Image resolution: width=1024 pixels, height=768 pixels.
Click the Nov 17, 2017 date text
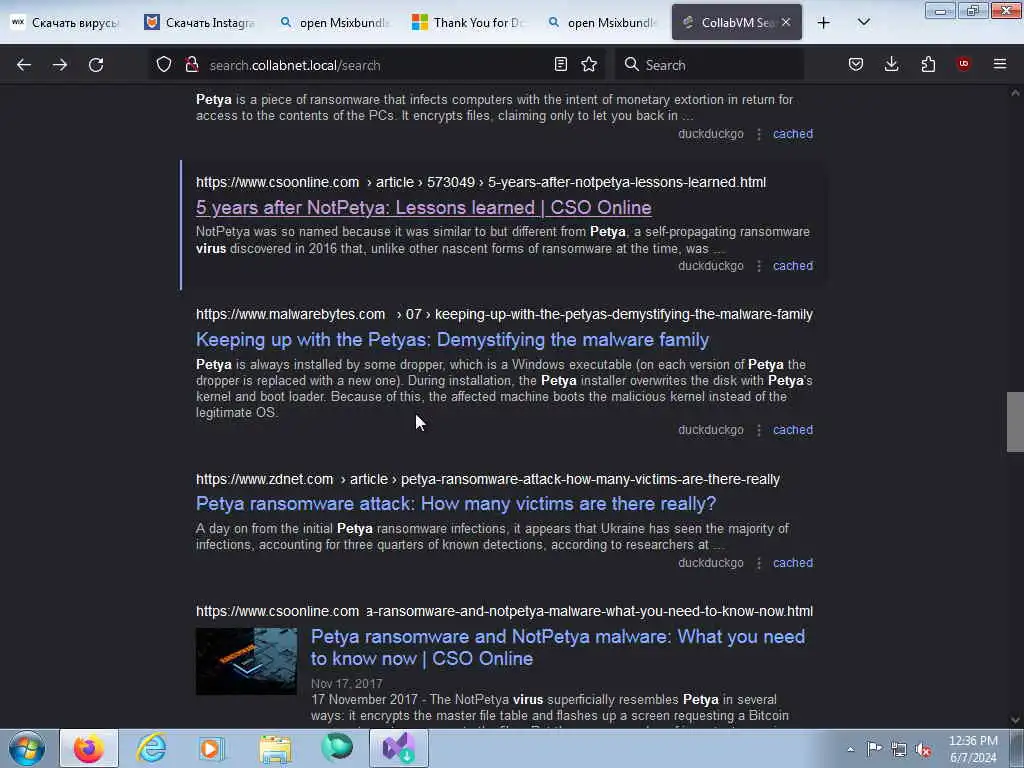(x=347, y=684)
